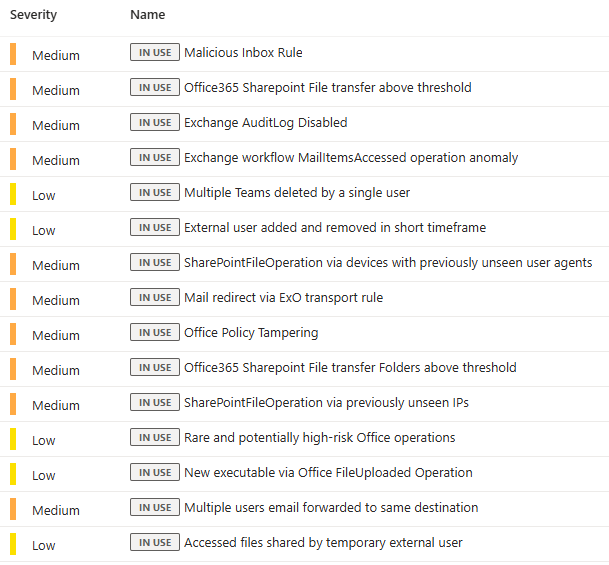Click IN USE badge for Malicious Inbox Rule
Viewport: 609px width, 565px height.
coord(155,52)
